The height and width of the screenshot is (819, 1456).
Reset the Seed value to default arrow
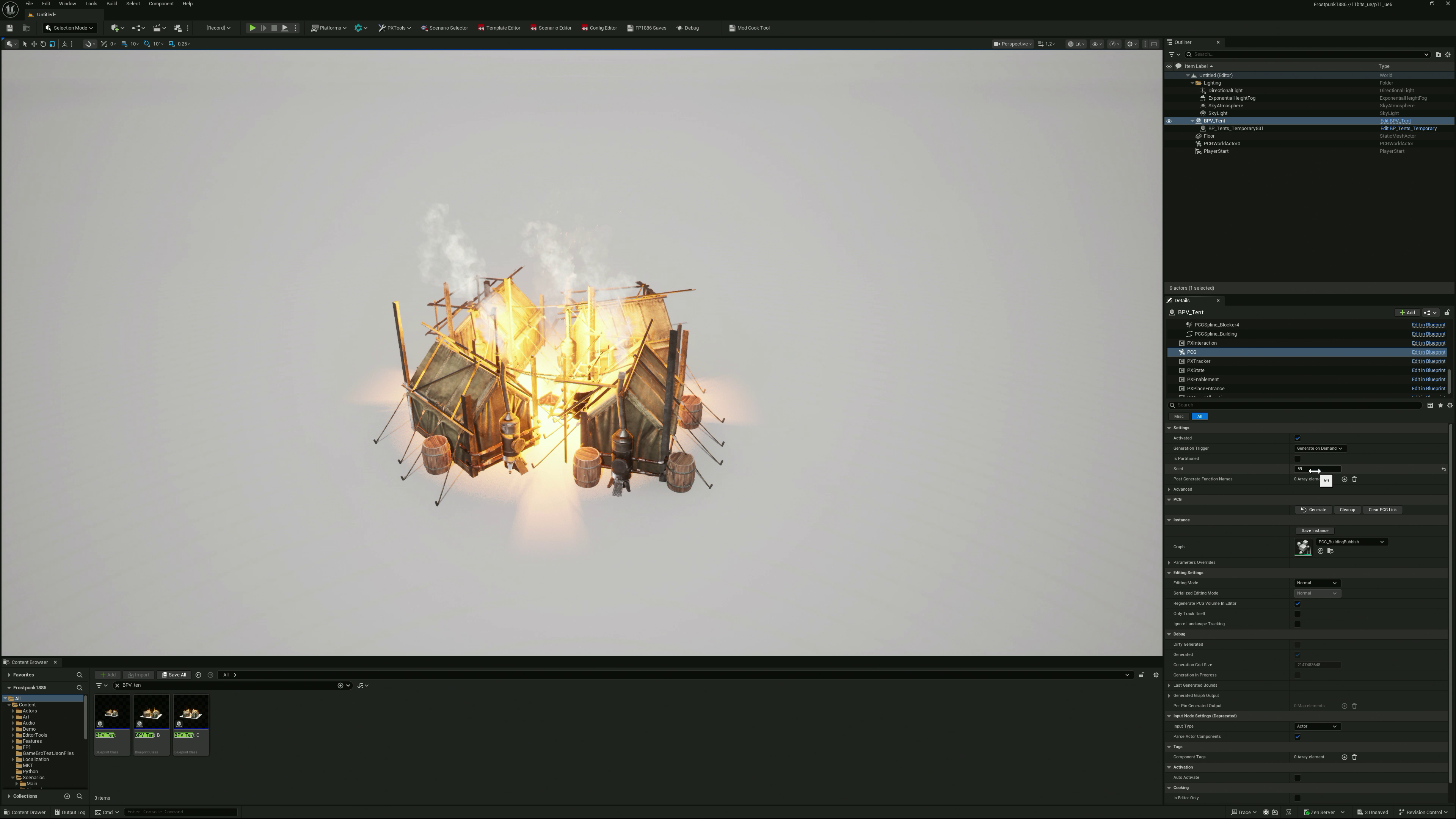[1443, 469]
